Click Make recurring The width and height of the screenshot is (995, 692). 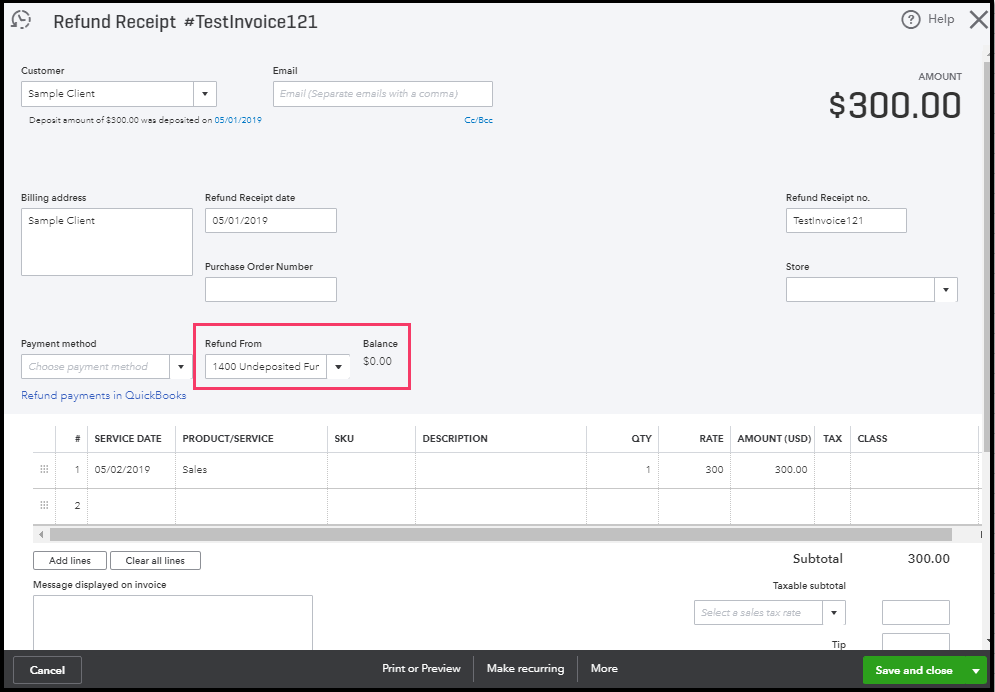tap(525, 669)
